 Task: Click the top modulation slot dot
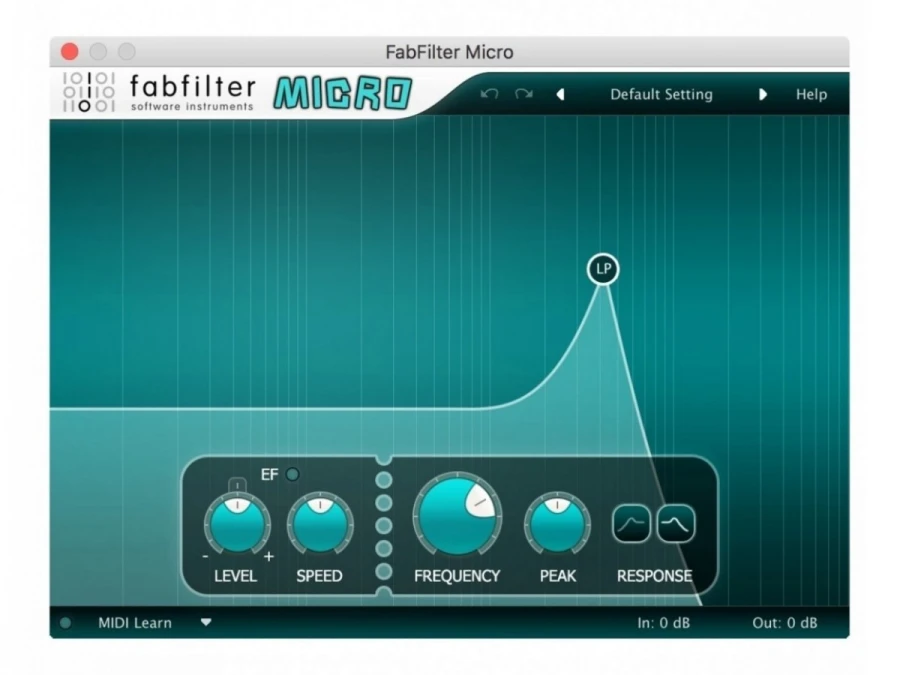point(384,479)
